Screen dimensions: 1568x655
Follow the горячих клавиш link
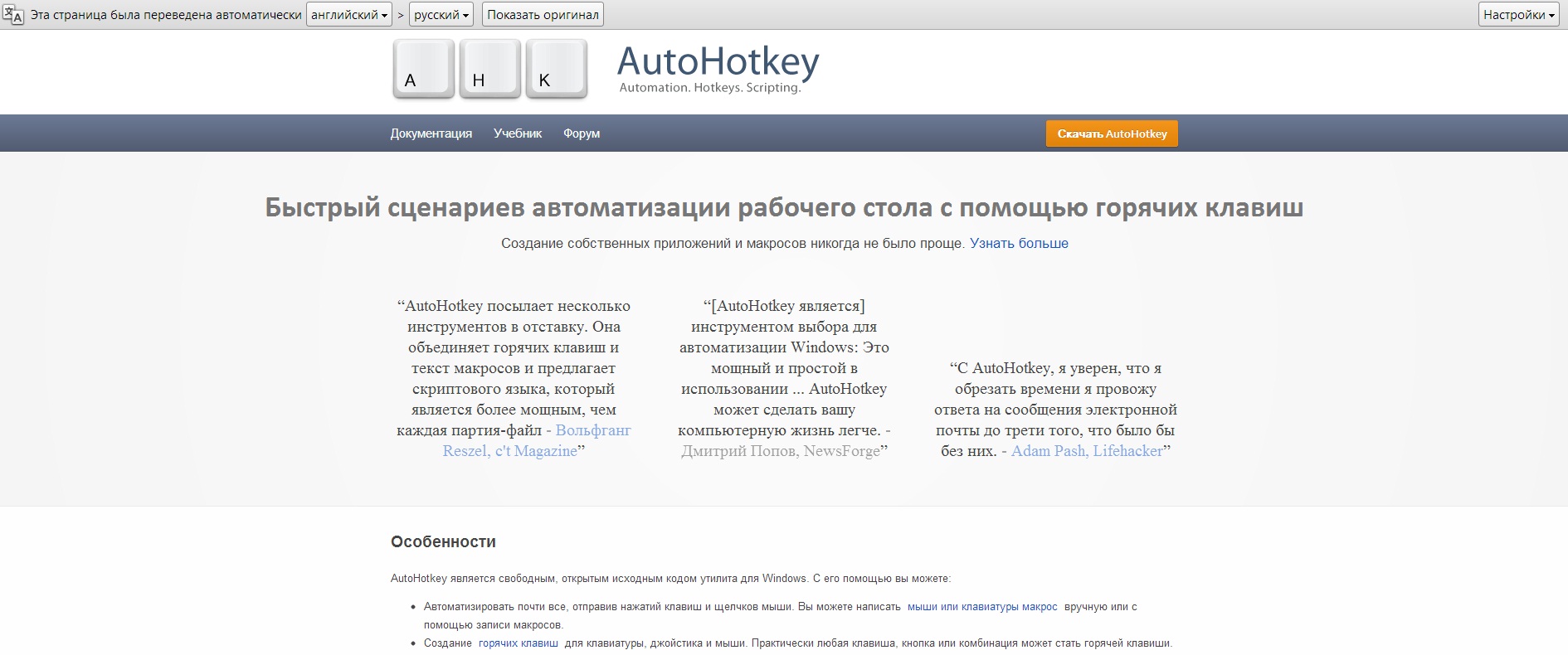click(519, 643)
